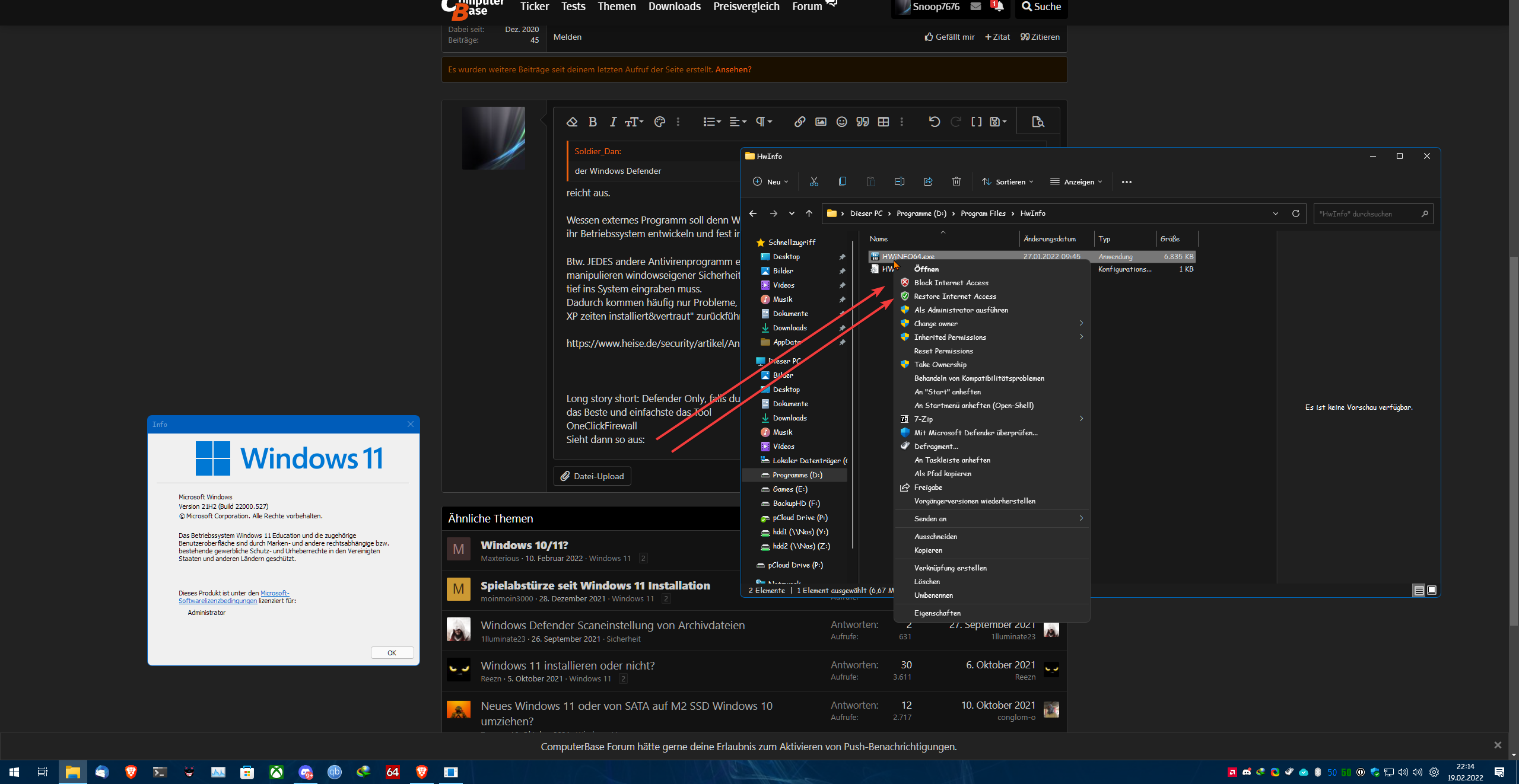Click the Delete trash icon in Explorer
Screen dimensions: 1519x784
click(x=956, y=181)
